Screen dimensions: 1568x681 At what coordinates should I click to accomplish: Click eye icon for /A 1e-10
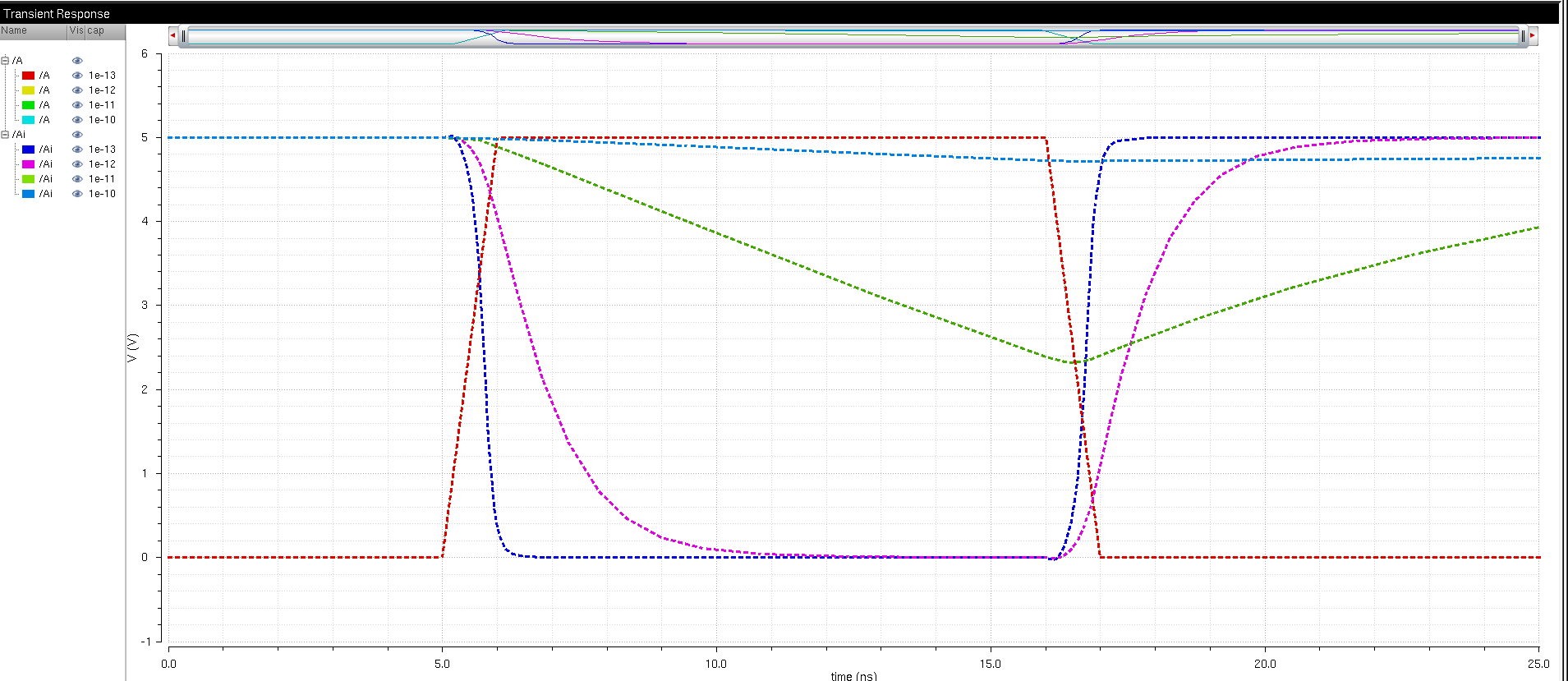coord(77,120)
